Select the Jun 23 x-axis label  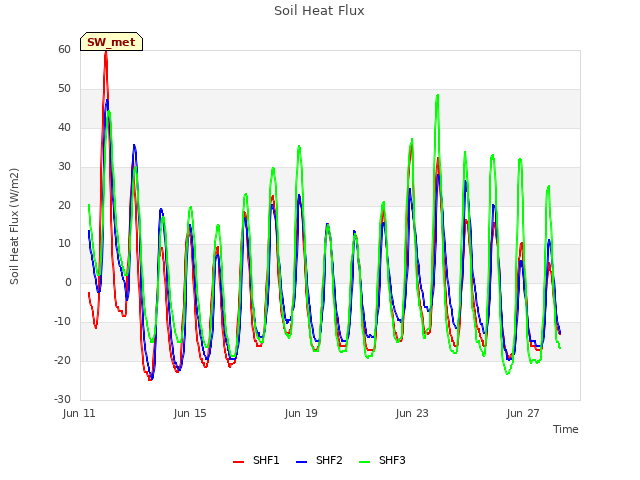412,413
